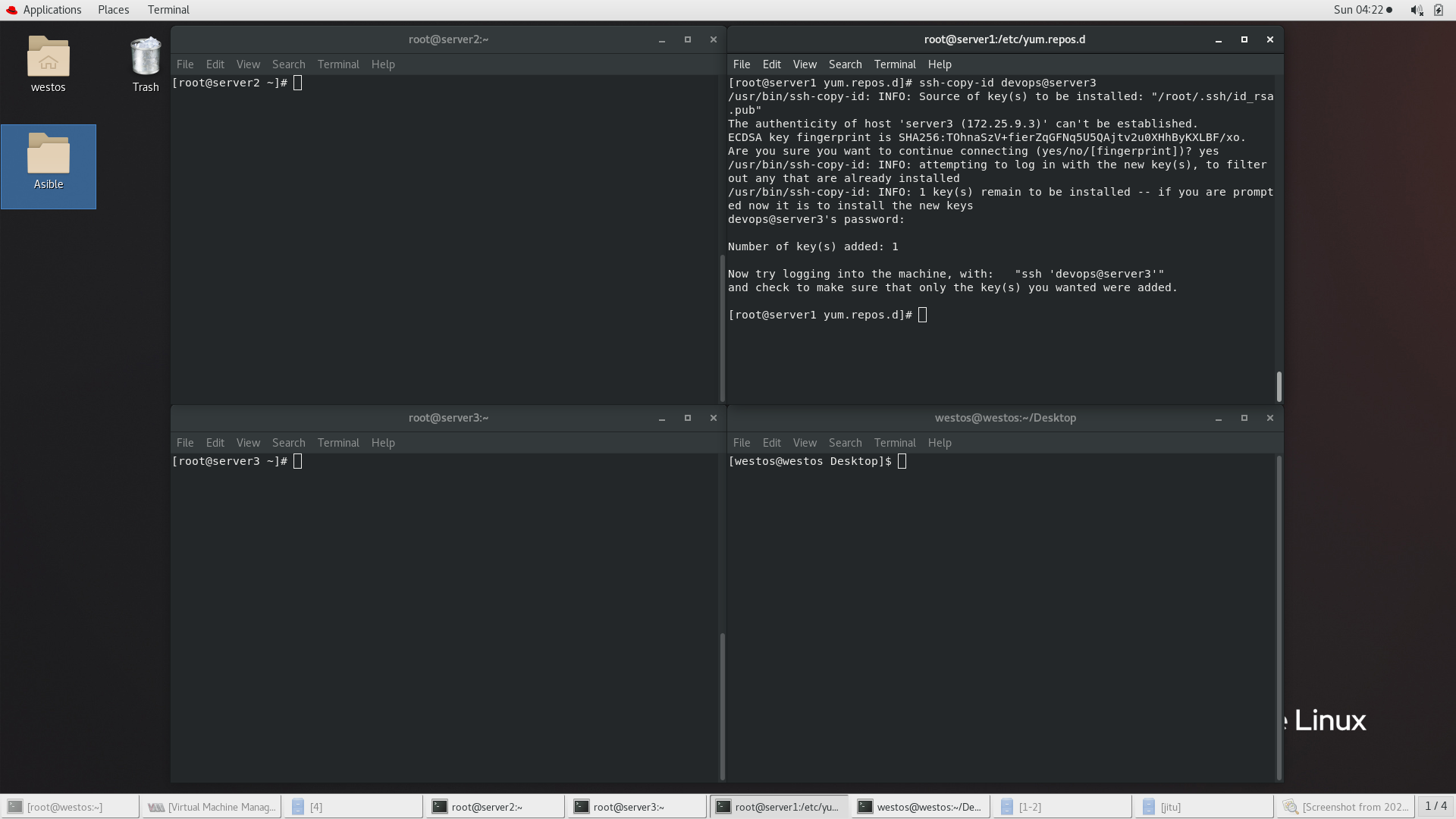
Task: Click the Sun 04:22 clock
Action: (x=1358, y=10)
